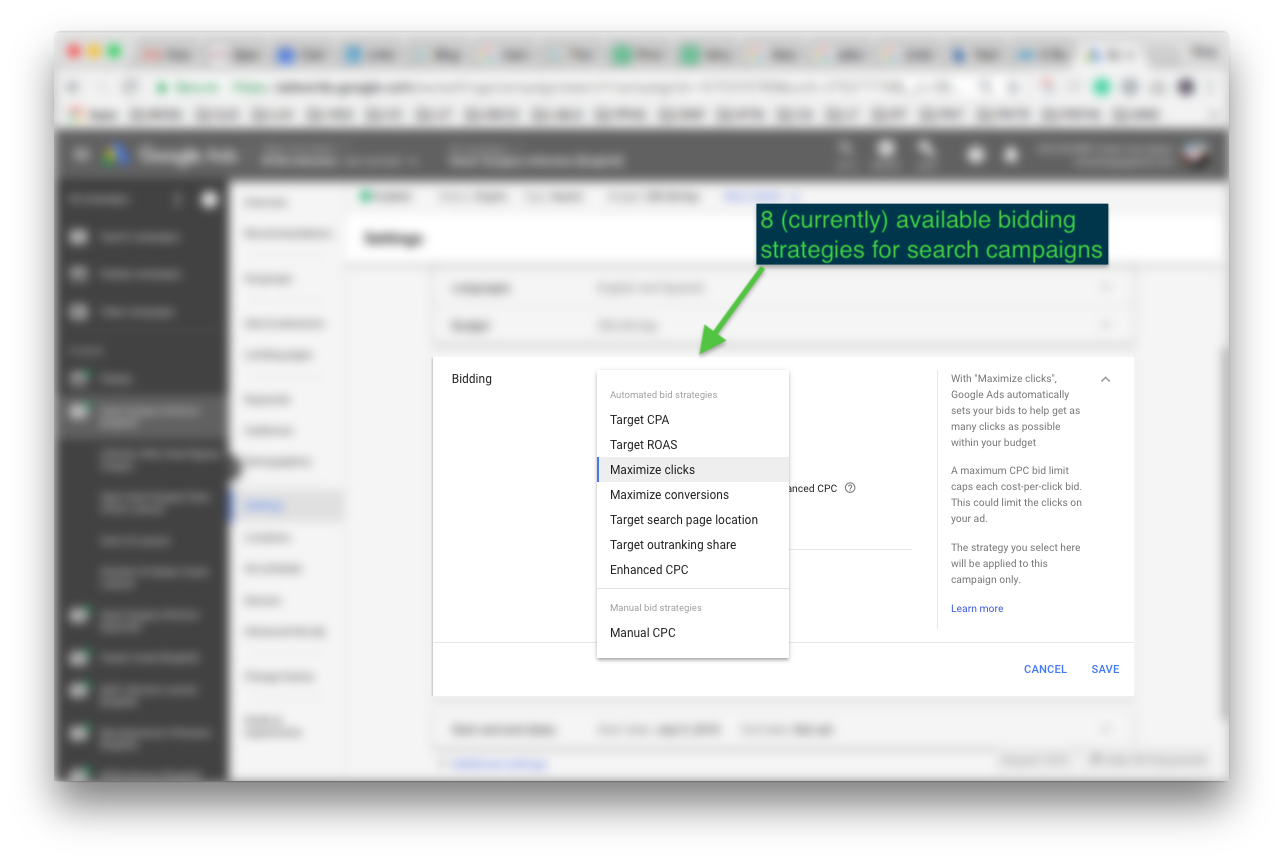Screen dimensions: 1284x861
Task: Choose Enhanced CPC in automated strategies
Action: (692, 570)
